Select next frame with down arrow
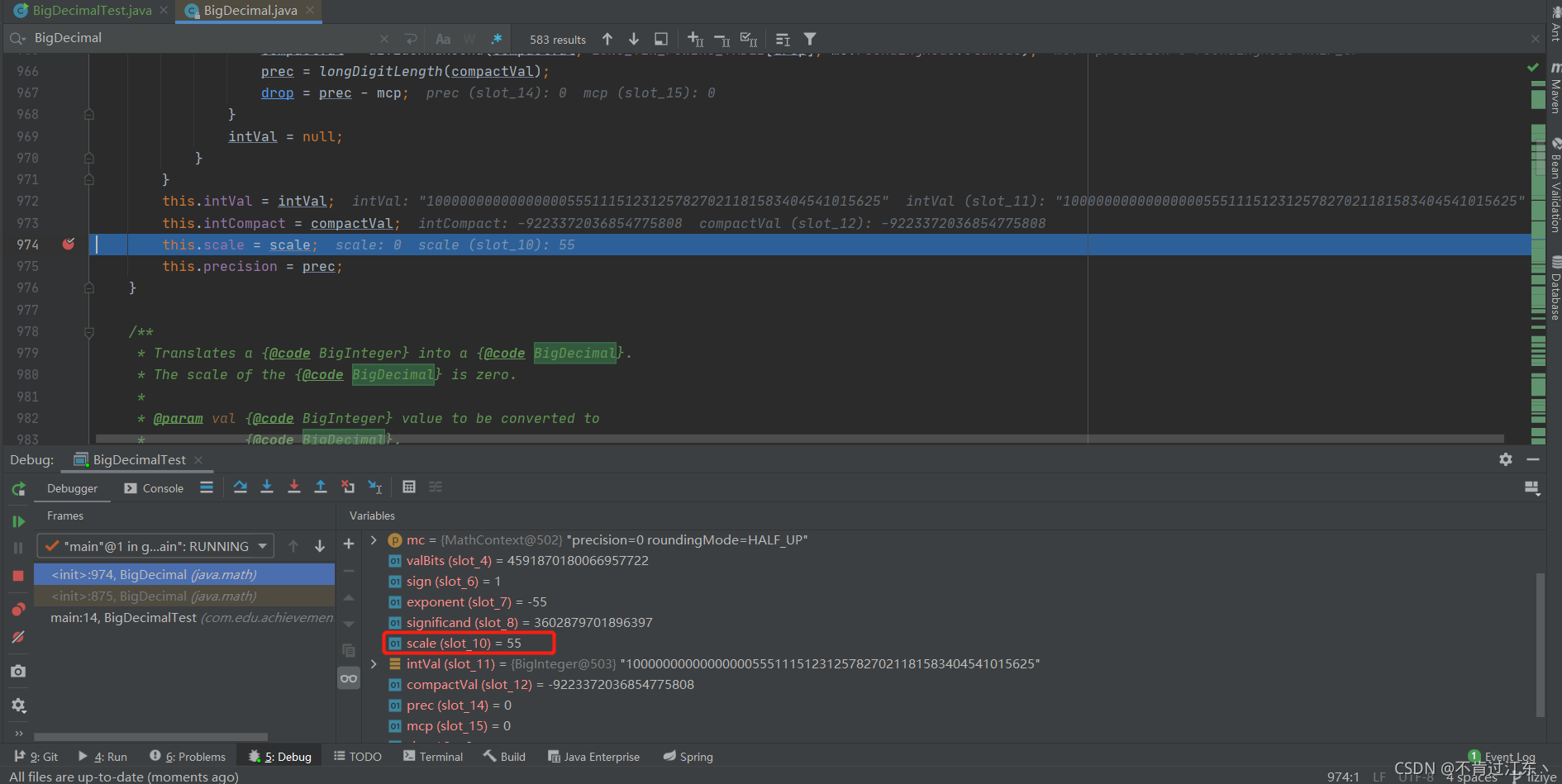The height and width of the screenshot is (784, 1562). point(320,546)
